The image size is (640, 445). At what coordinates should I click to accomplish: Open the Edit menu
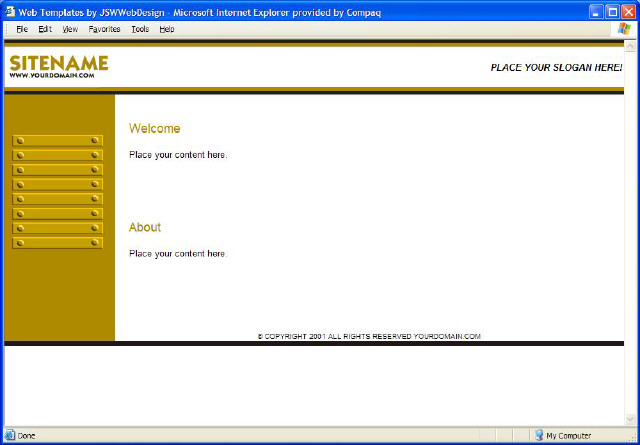45,29
